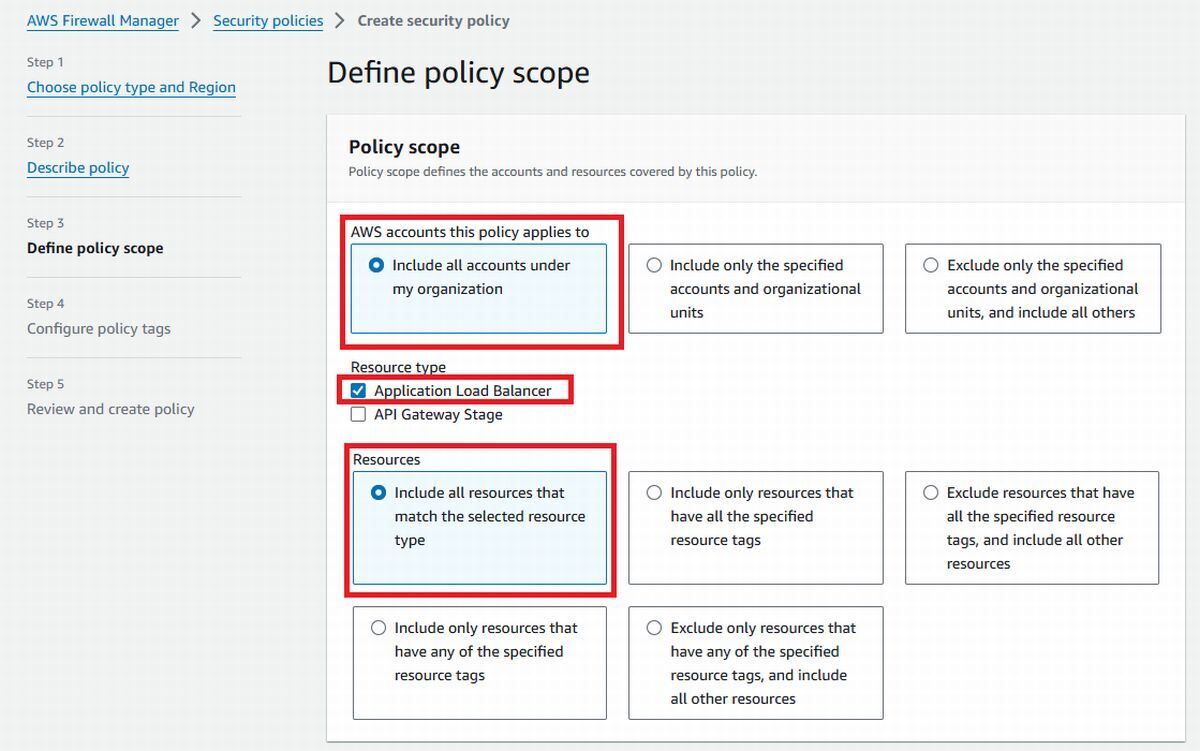Screen dimensions: 1200x751
Task: Go to Security policies breadcrumb
Action: click(268, 20)
